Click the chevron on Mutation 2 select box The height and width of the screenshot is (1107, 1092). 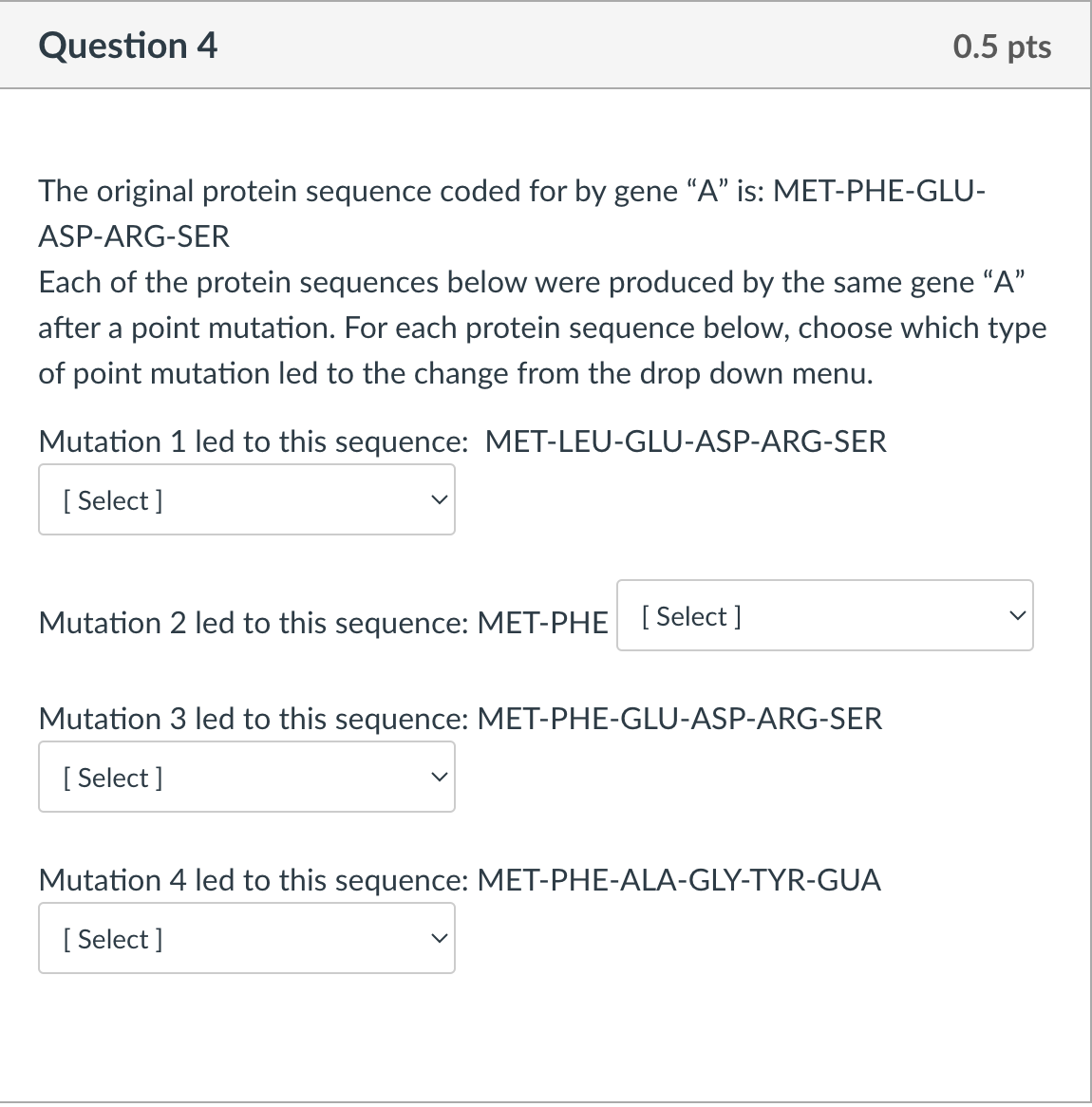tap(1015, 615)
